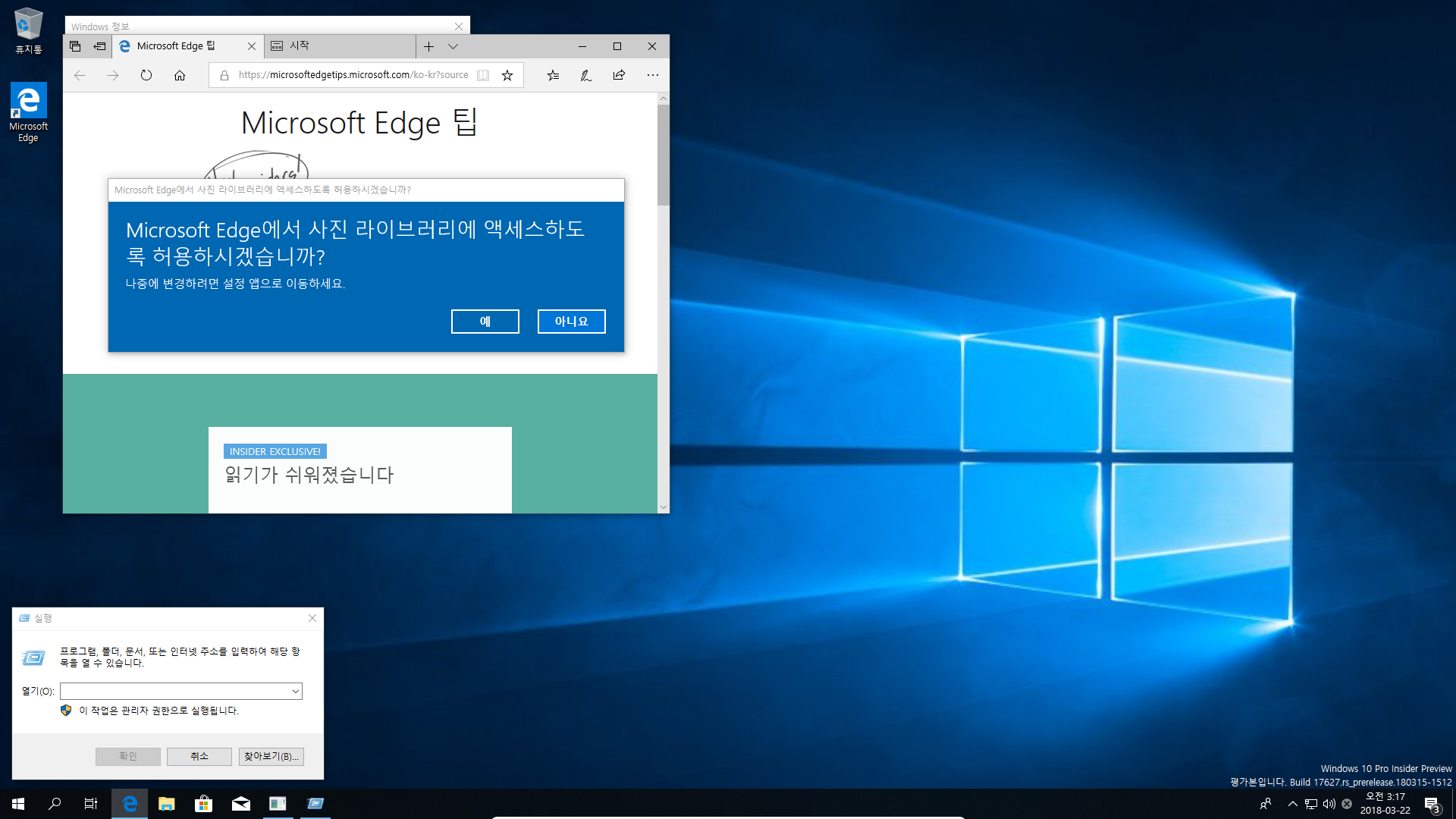Click the tabs you've set aside icon
This screenshot has height=819, width=1456.
pos(75,46)
